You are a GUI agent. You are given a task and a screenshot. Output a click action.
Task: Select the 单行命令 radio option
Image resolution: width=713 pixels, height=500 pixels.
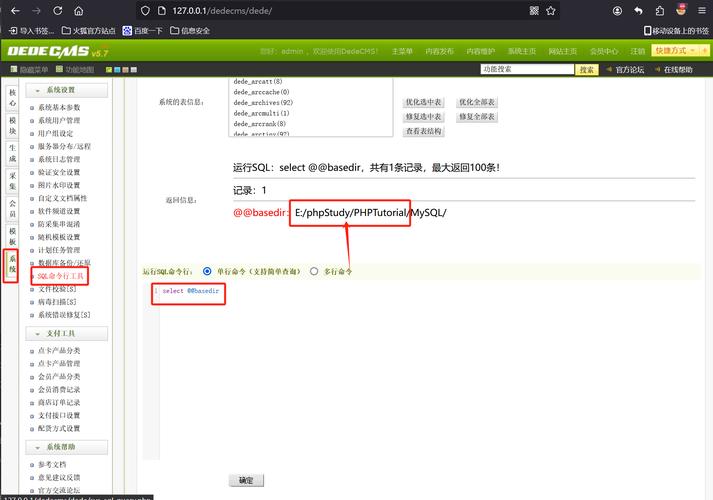click(207, 271)
